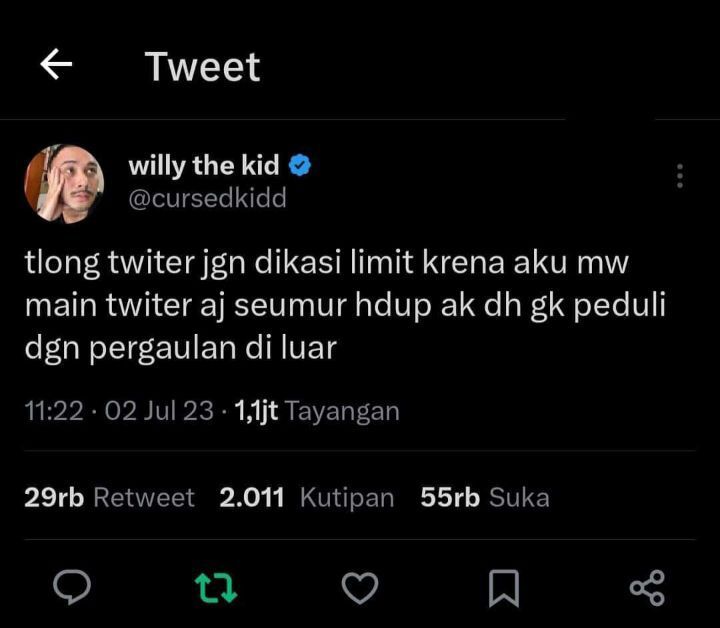Open the willy the kid display name
Viewport: 720px width, 628px height.
click(x=204, y=165)
